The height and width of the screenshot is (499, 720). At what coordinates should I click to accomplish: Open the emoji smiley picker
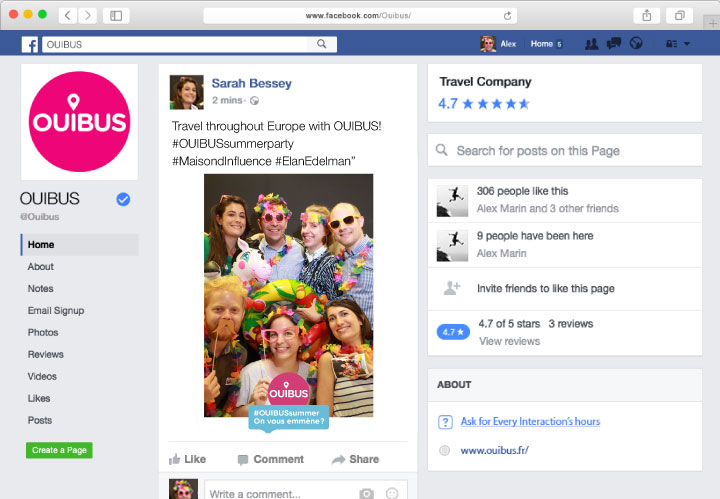pos(392,493)
